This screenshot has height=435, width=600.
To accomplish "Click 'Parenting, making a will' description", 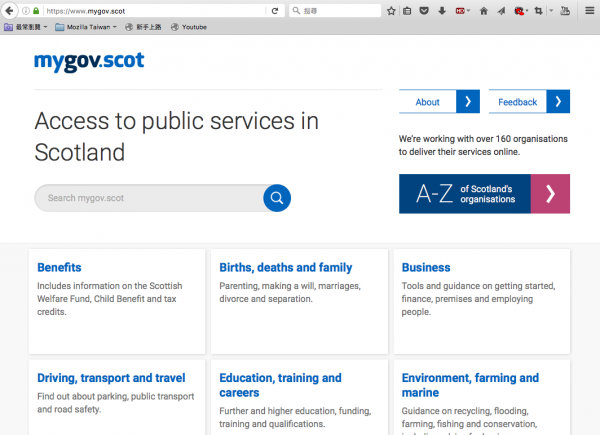I will point(290,292).
